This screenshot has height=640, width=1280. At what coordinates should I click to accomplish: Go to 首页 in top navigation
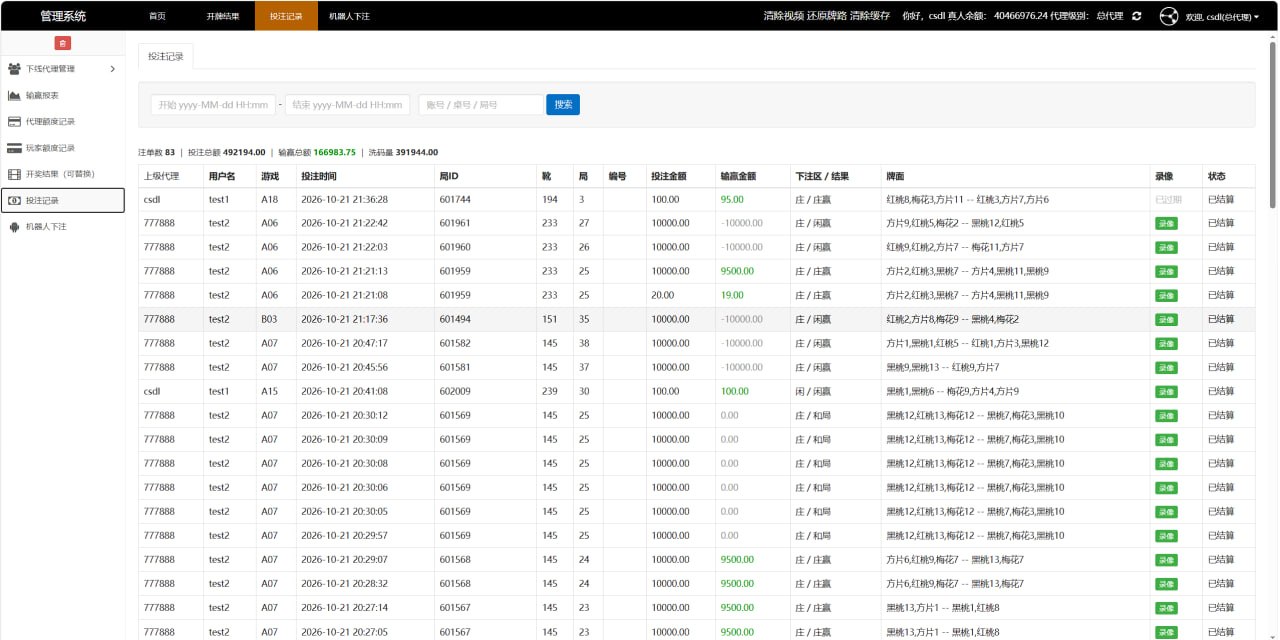pos(157,17)
